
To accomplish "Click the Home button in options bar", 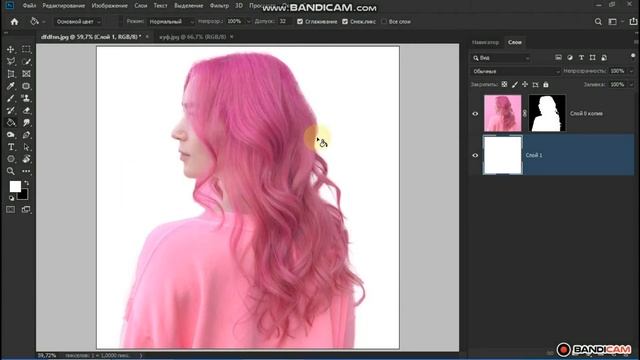I will click(14, 22).
